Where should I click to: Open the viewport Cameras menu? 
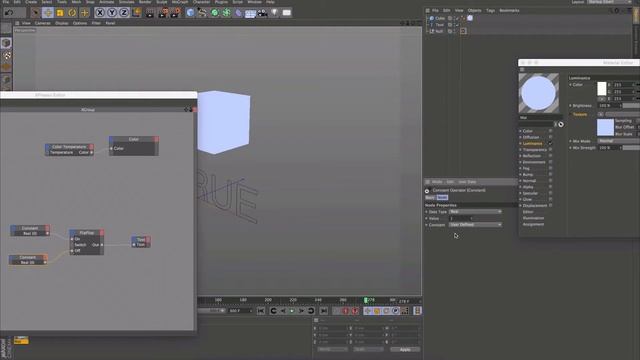(42, 23)
